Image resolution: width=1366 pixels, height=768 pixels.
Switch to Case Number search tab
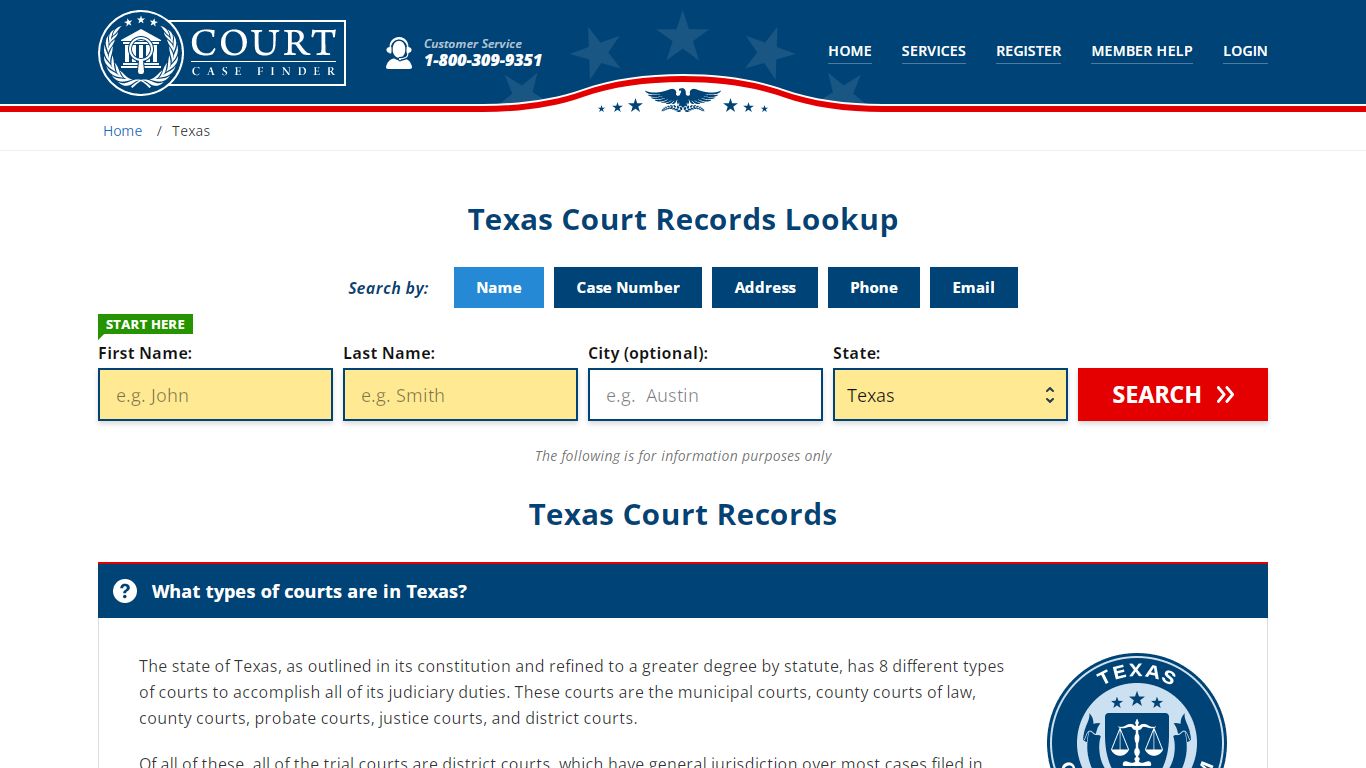[x=628, y=287]
